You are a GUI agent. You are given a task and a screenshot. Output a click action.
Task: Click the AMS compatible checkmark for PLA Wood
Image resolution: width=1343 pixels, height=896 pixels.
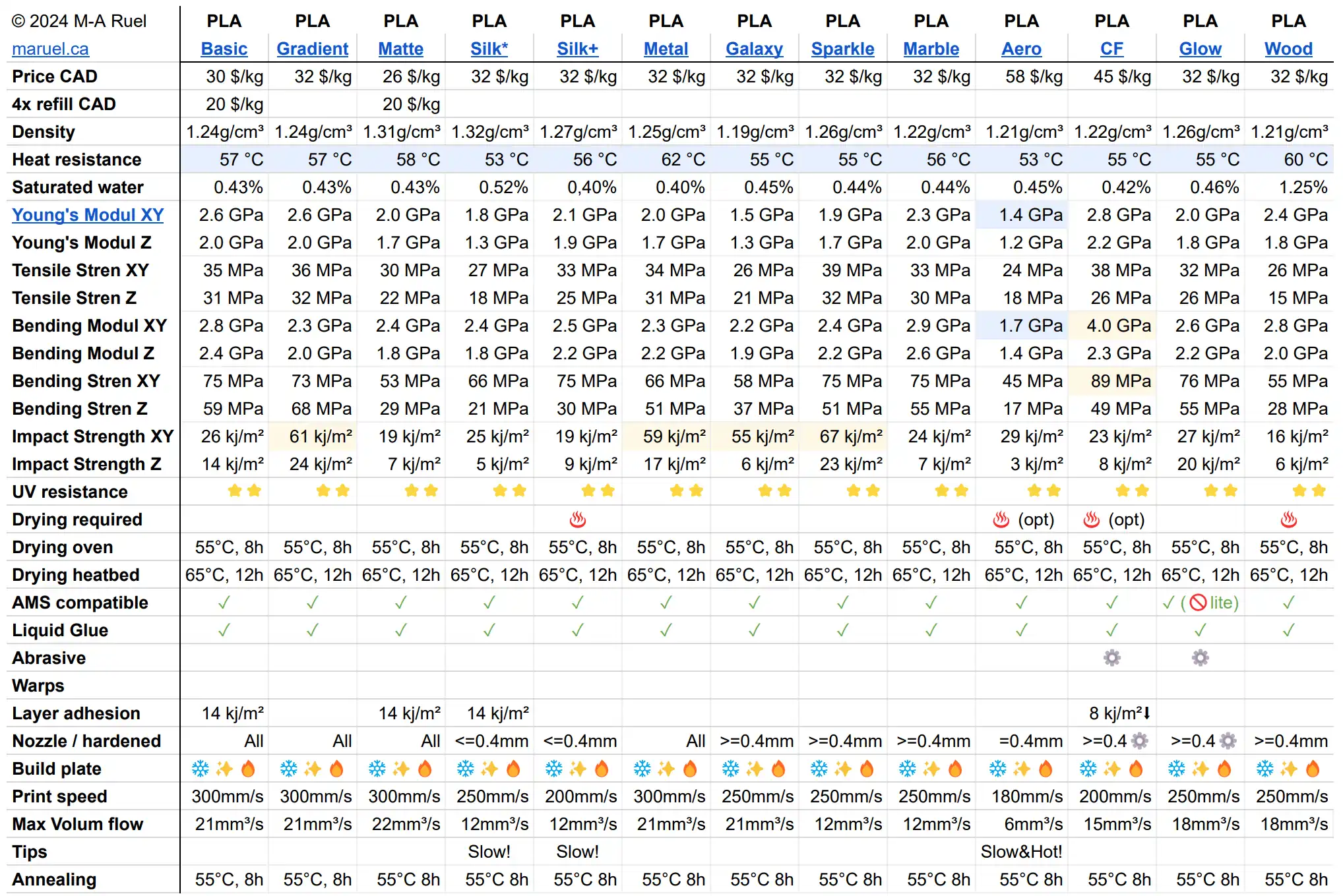pos(1288,603)
